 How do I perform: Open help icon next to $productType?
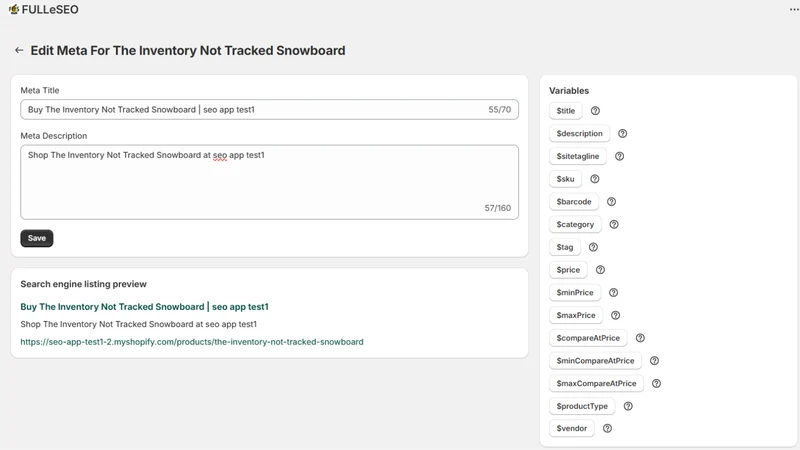coord(628,406)
